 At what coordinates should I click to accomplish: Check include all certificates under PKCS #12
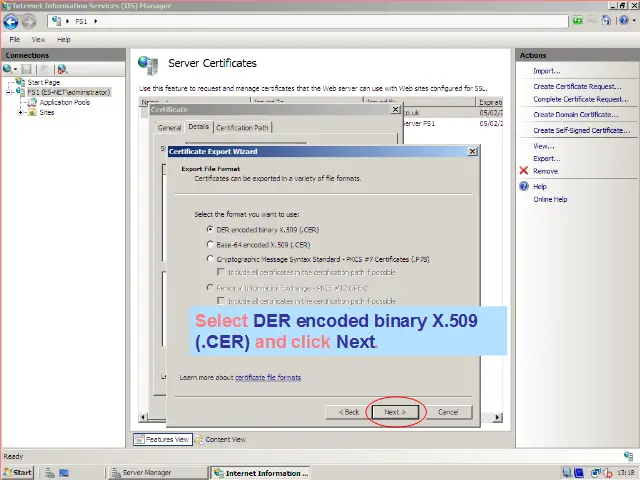coord(221,301)
